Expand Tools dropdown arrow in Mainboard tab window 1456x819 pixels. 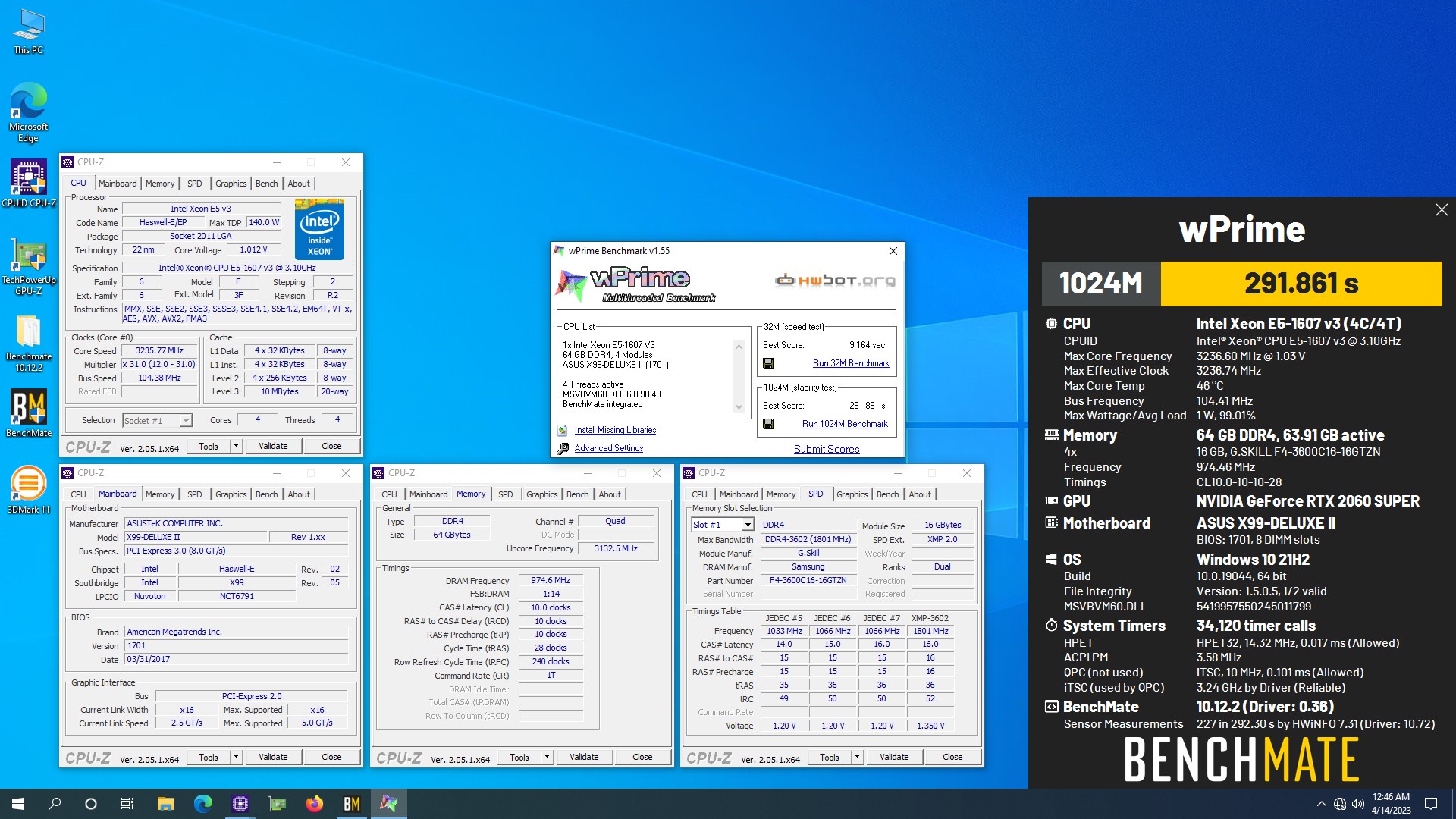coord(236,757)
